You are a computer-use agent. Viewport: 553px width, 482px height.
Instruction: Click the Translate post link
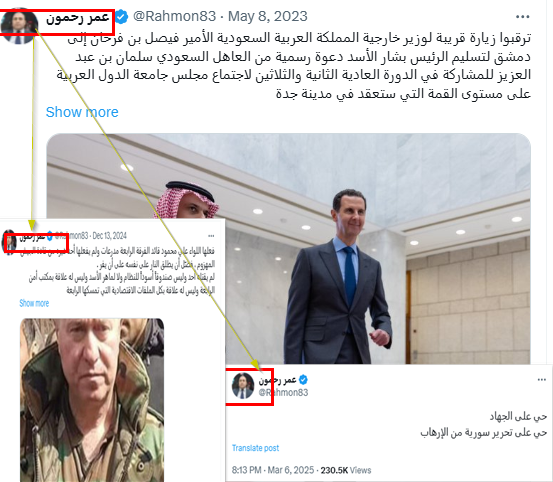(255, 448)
